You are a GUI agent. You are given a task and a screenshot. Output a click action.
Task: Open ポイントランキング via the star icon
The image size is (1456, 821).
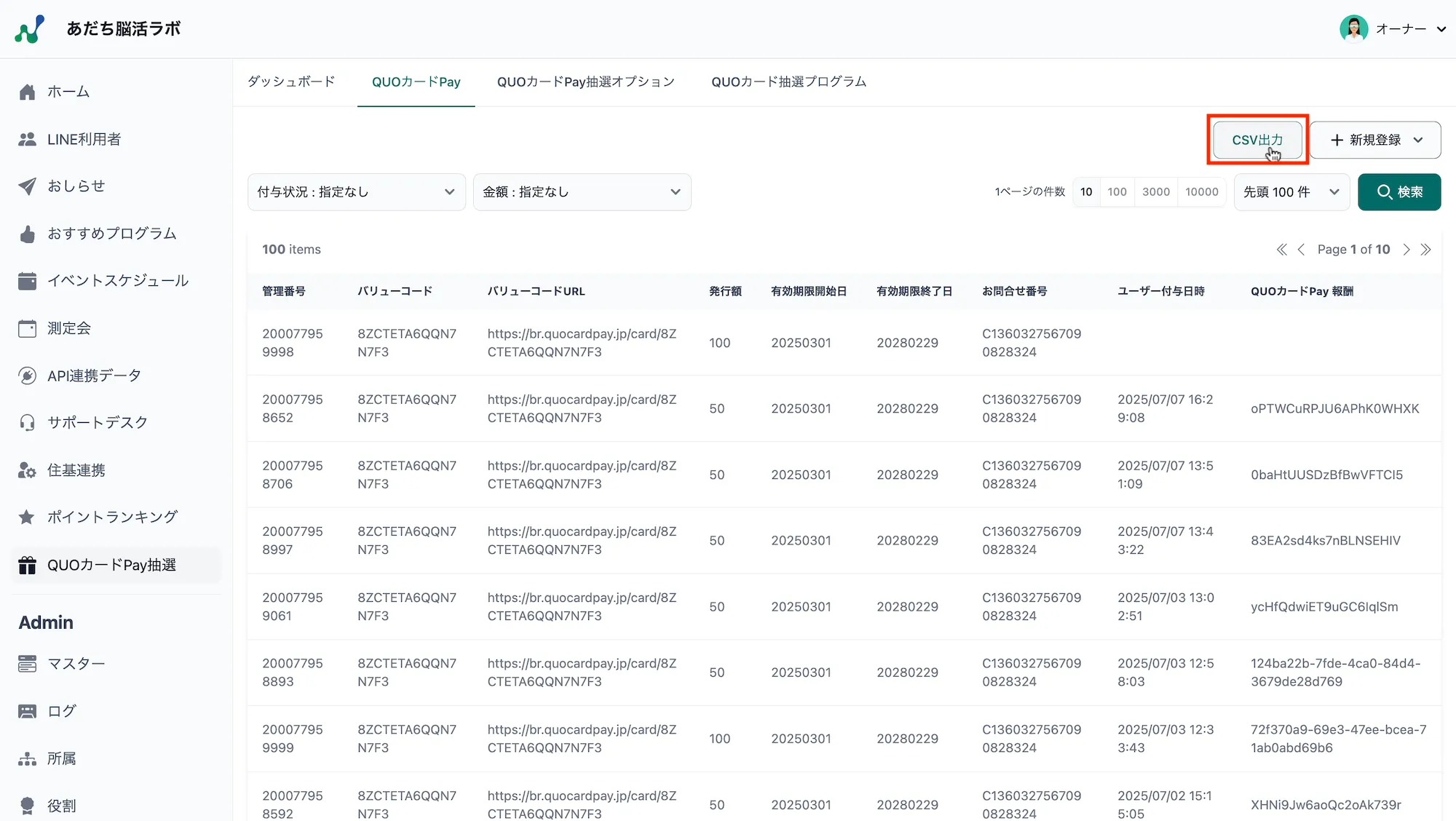coord(111,517)
